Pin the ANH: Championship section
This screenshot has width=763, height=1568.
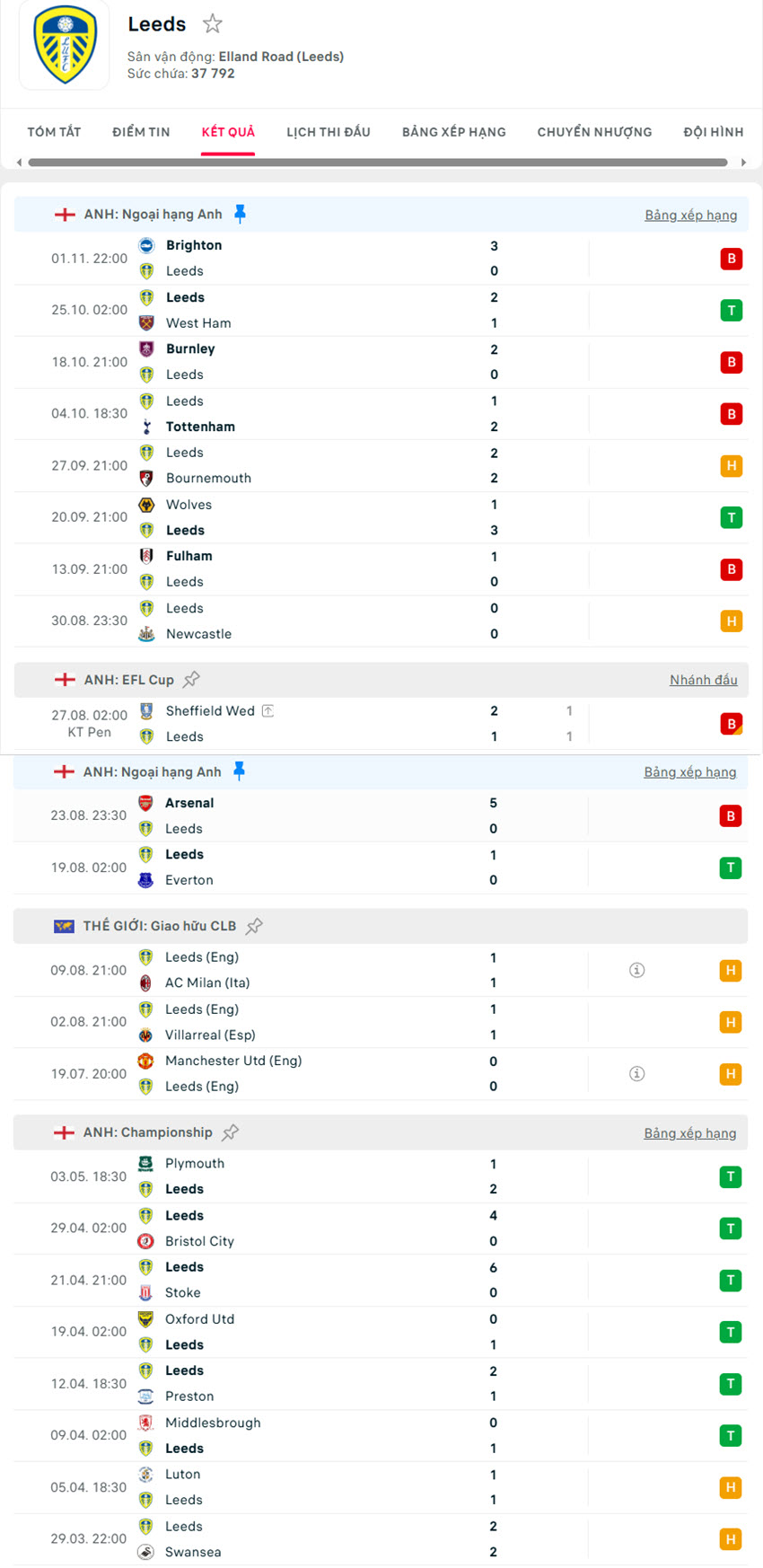coord(231,1132)
